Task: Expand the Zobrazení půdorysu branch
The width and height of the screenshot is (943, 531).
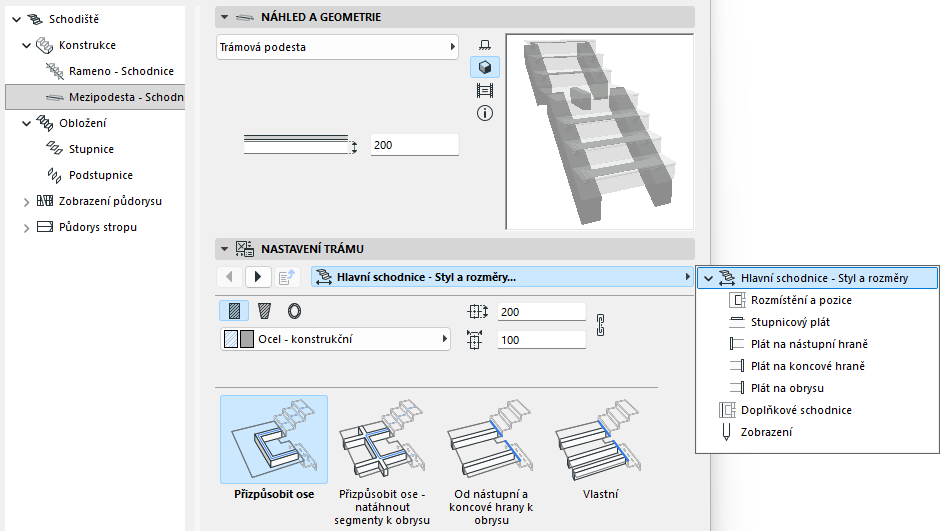Action: [26, 202]
